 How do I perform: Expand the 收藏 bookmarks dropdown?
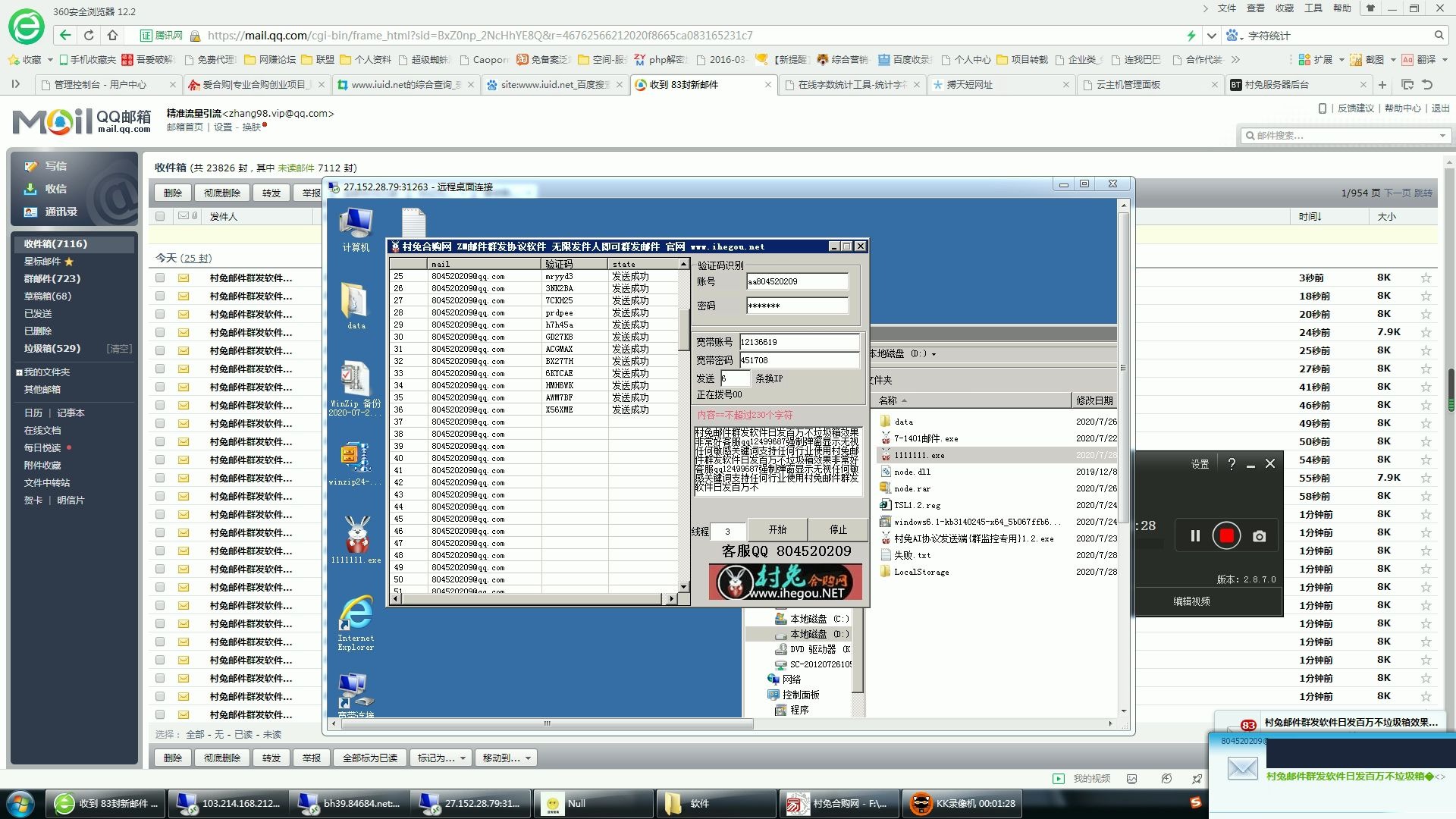coord(50,59)
